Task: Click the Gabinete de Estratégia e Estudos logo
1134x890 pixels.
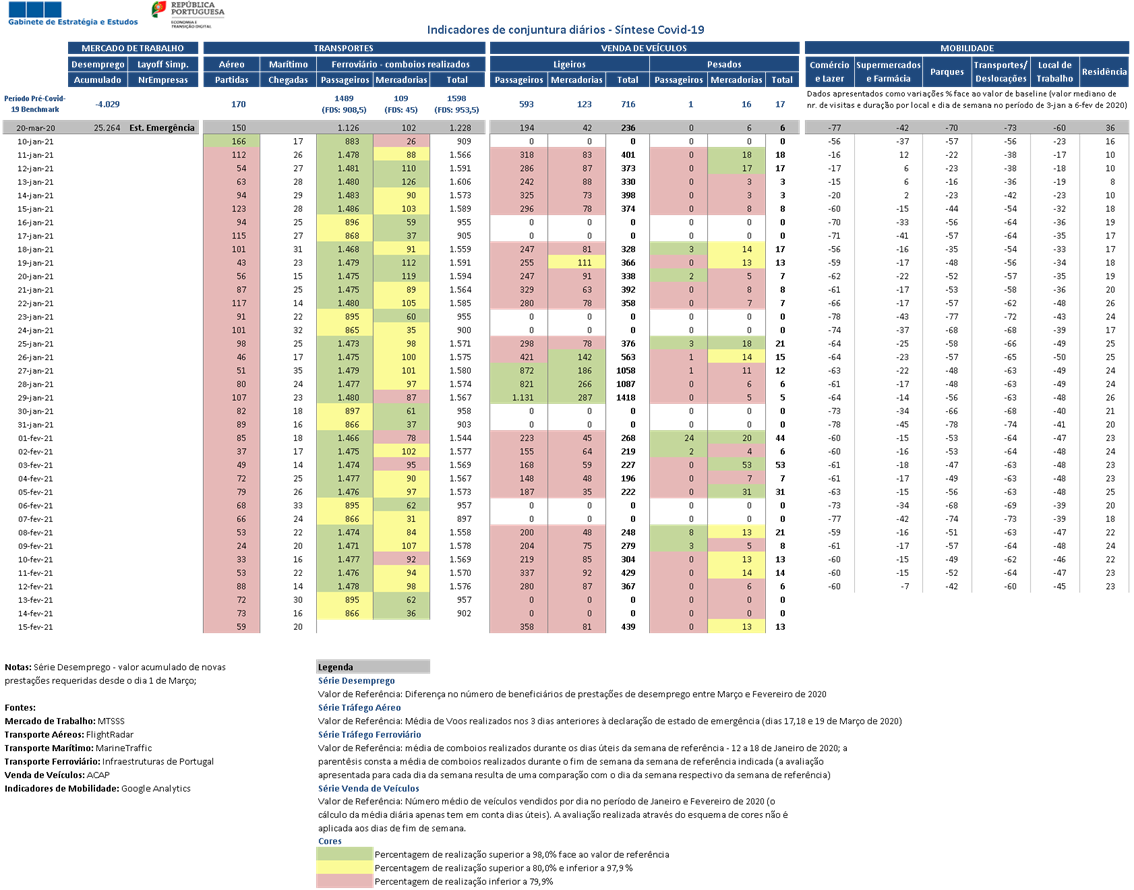Action: [72, 14]
